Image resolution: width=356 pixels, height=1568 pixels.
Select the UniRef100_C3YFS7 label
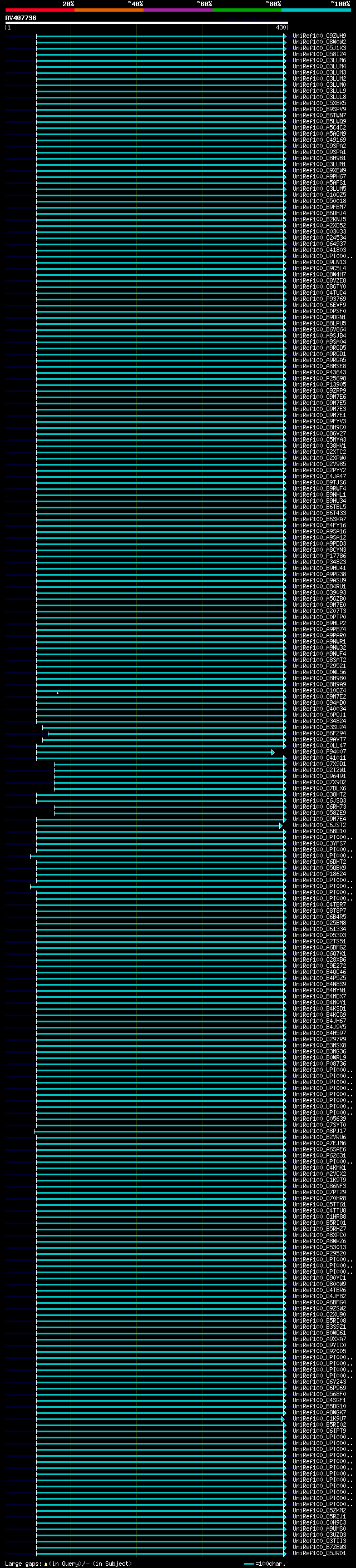[x=319, y=844]
